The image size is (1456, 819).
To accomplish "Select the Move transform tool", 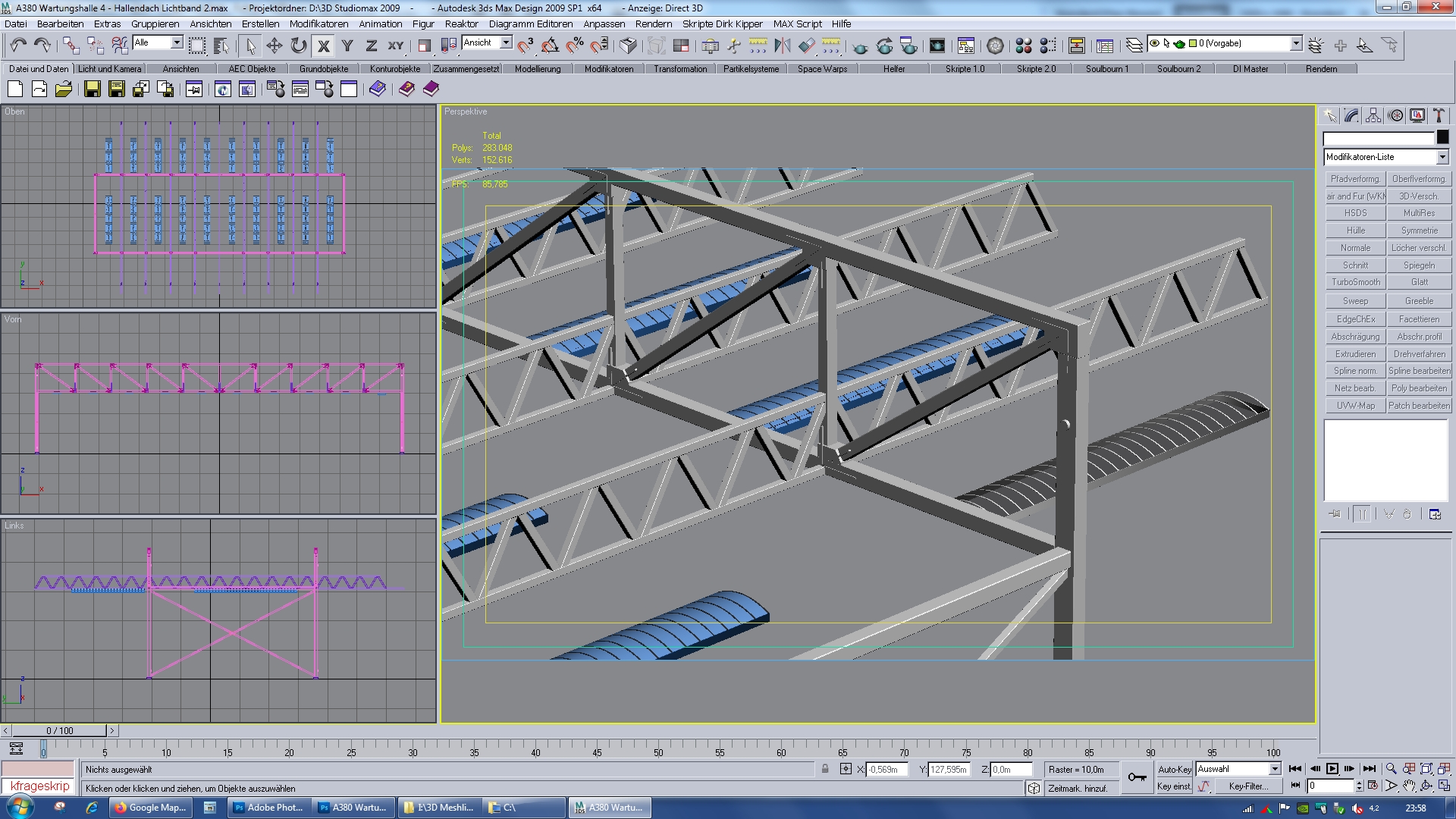I will pos(274,45).
